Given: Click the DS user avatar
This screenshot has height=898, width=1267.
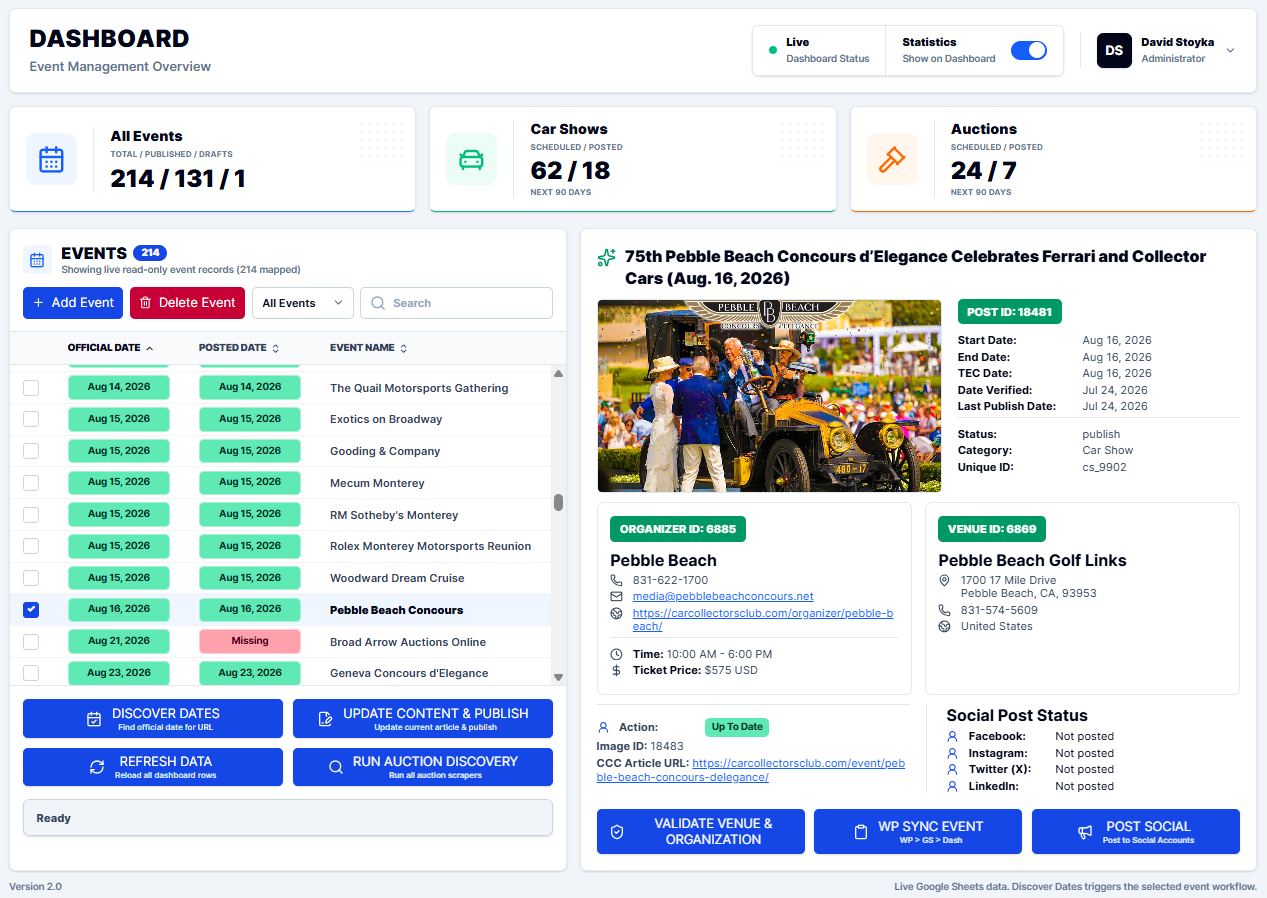Looking at the screenshot, I should [1114, 50].
